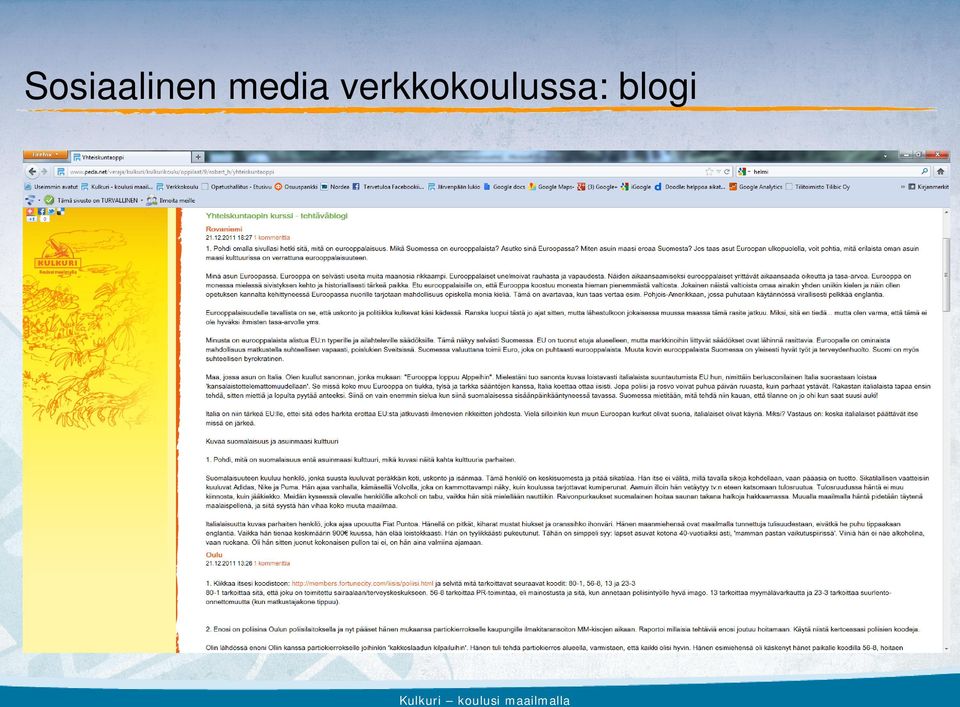Click the page scrollbar down arrow
960x707 pixels.
click(x=947, y=648)
